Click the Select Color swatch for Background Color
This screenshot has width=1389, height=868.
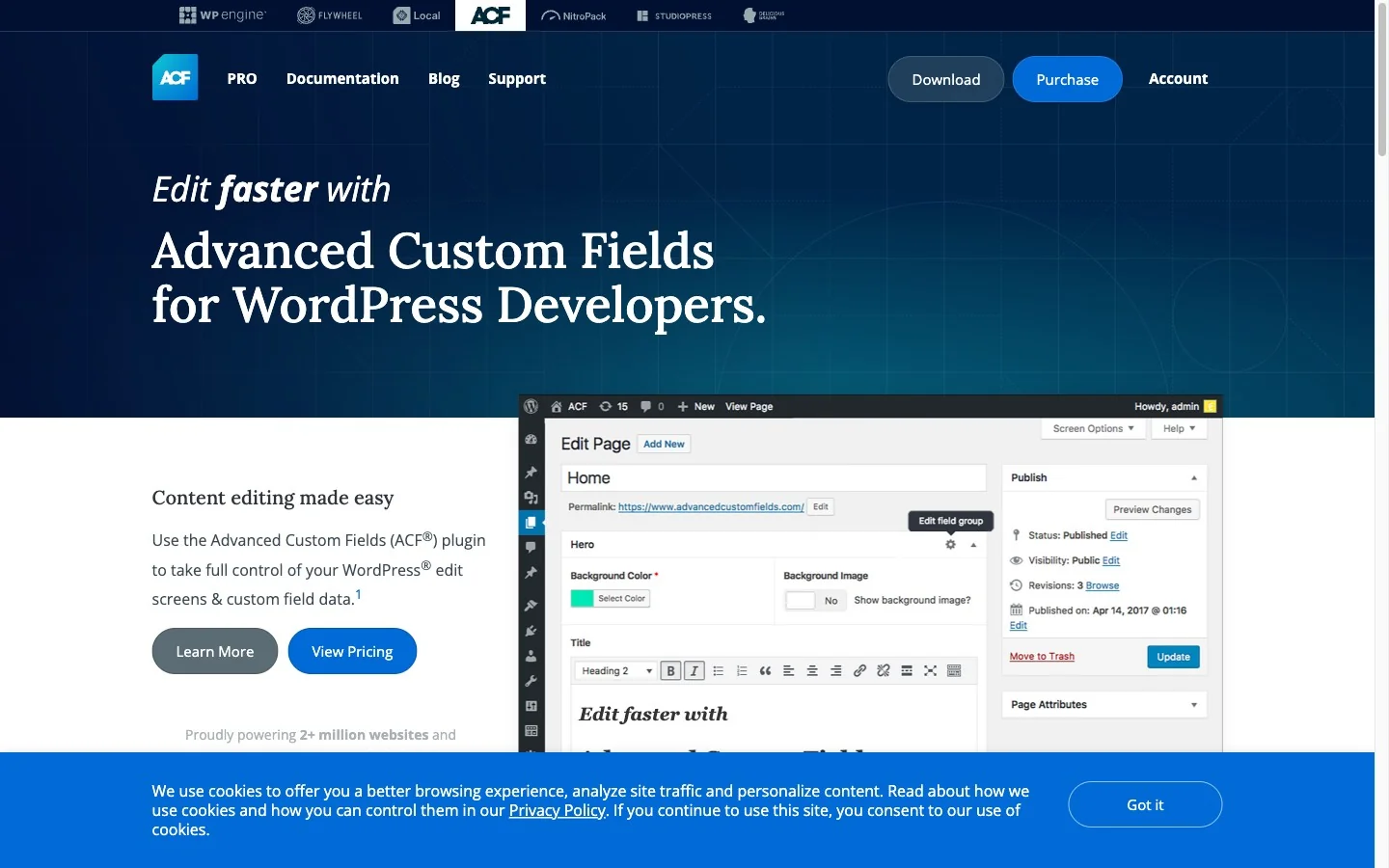coord(610,599)
